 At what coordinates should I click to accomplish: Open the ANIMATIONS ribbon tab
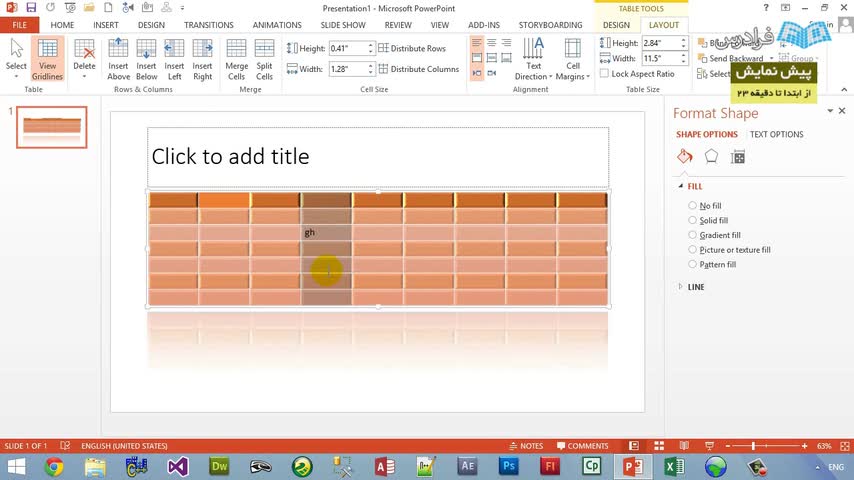pos(277,25)
